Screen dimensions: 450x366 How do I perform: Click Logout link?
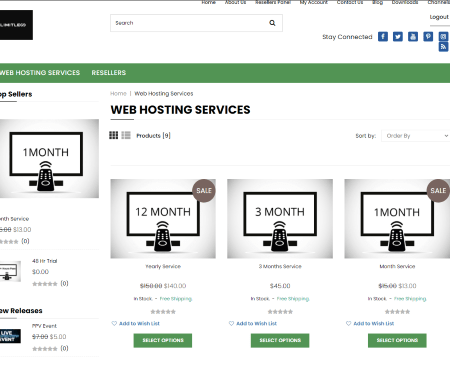click(439, 17)
